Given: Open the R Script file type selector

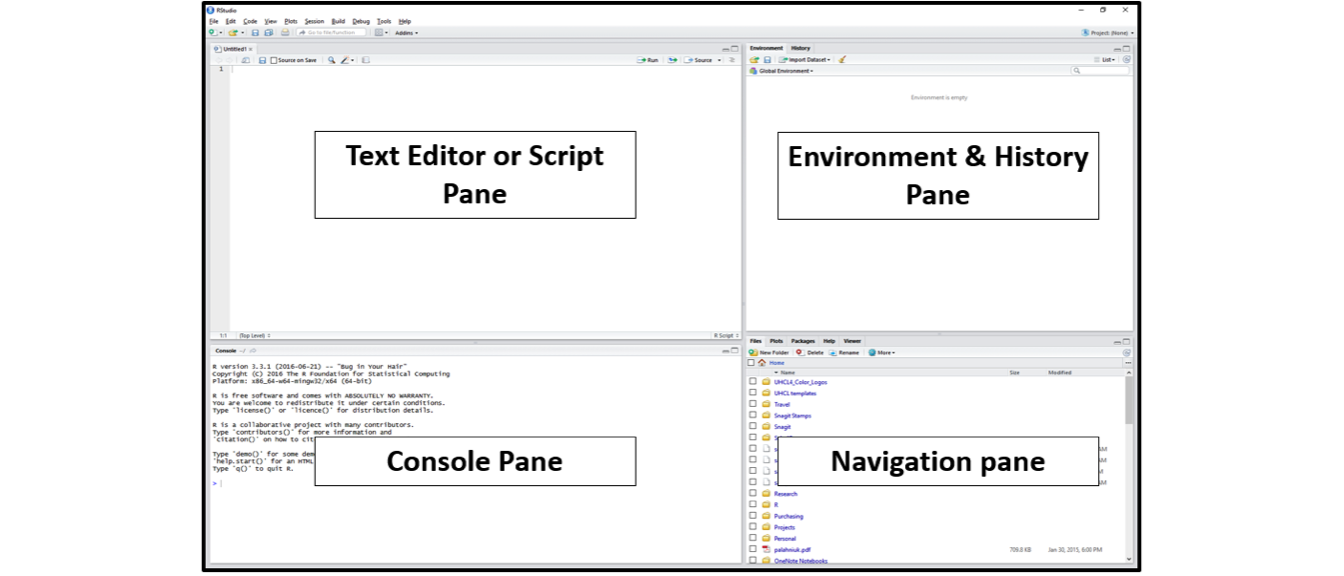Looking at the screenshot, I should click(x=724, y=336).
